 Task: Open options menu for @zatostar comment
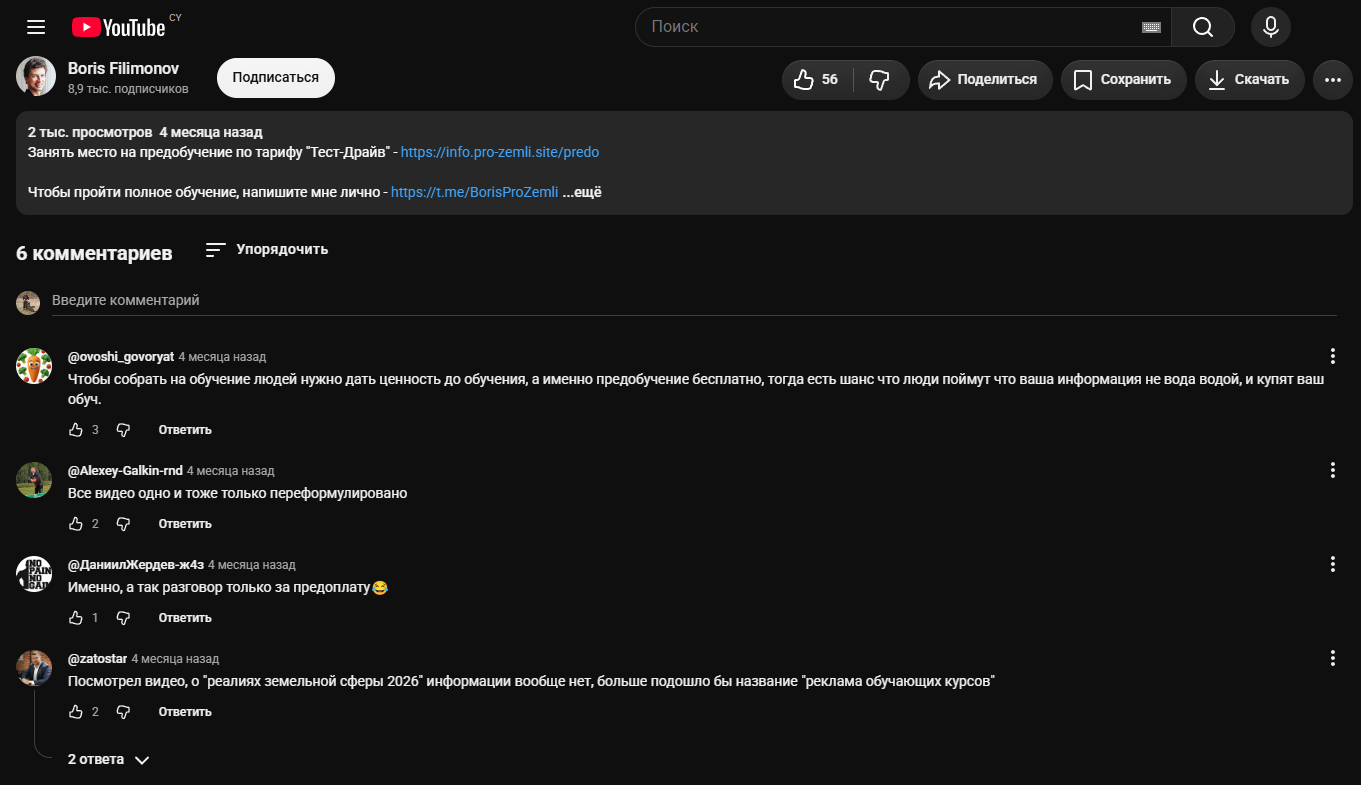[1333, 658]
